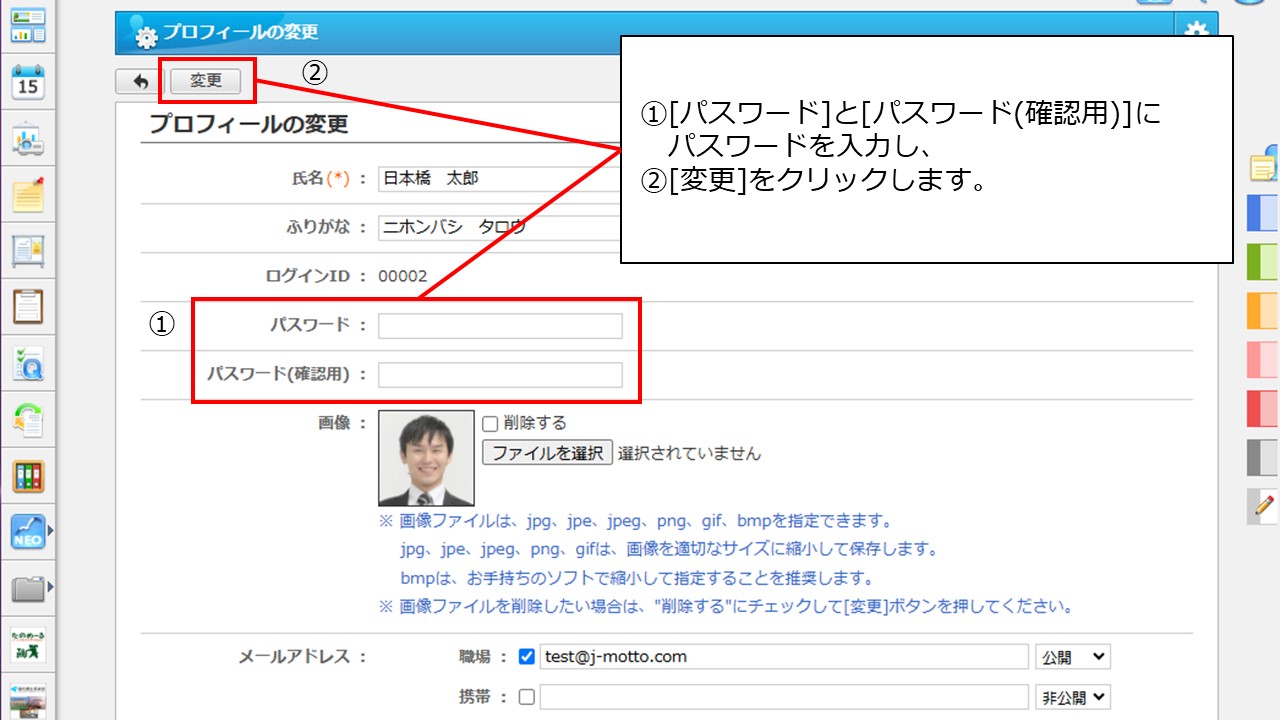
Task: Expand the NEO icon's side arrow menu
Action: coord(51,532)
